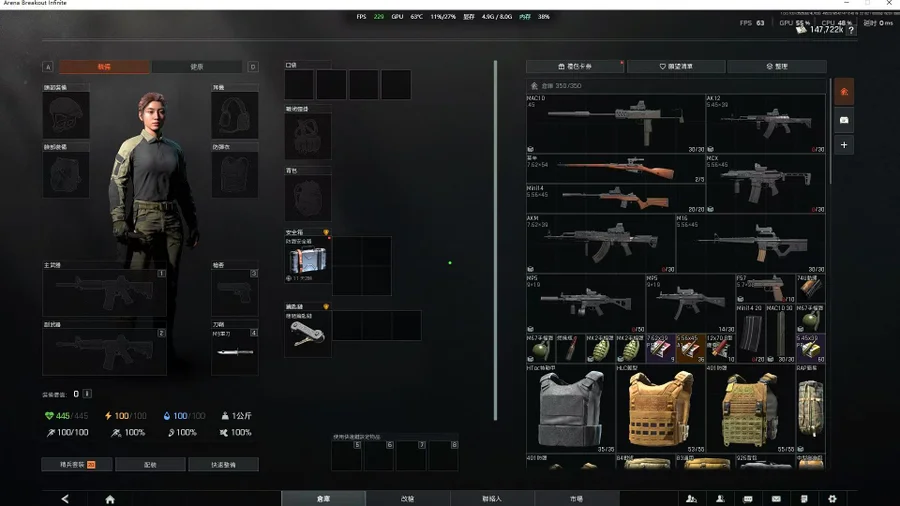Select the 12x70 shotgun shells stack
The height and width of the screenshot is (506, 900).
coord(720,348)
